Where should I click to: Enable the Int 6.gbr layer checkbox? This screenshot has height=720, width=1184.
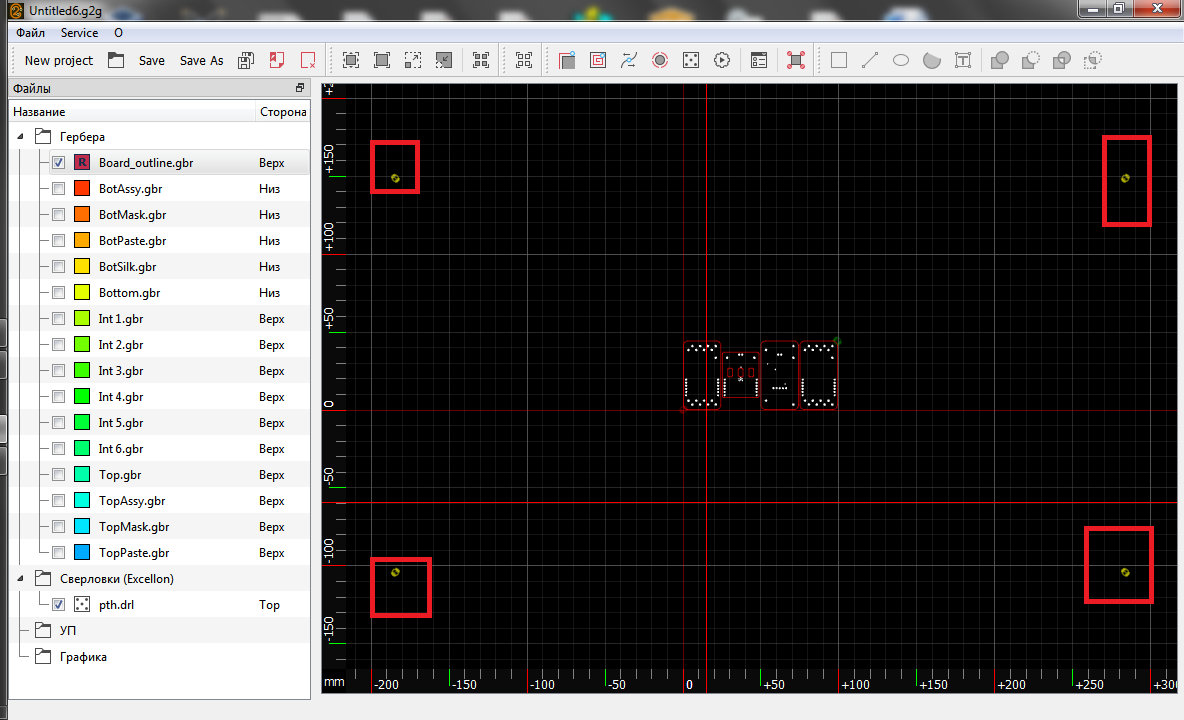[59, 449]
